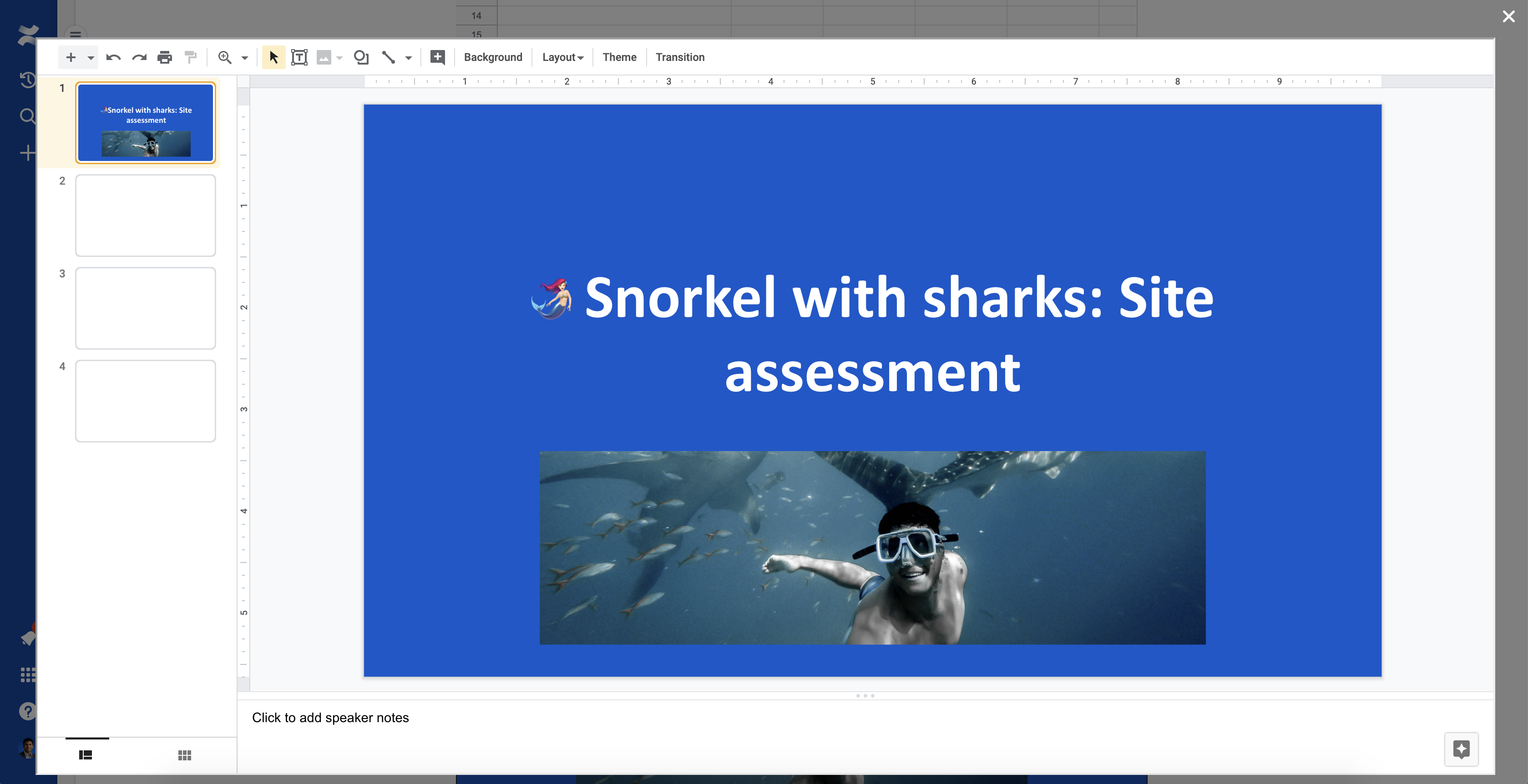Click the Explore star button
Viewport: 1528px width, 784px height.
1461,749
